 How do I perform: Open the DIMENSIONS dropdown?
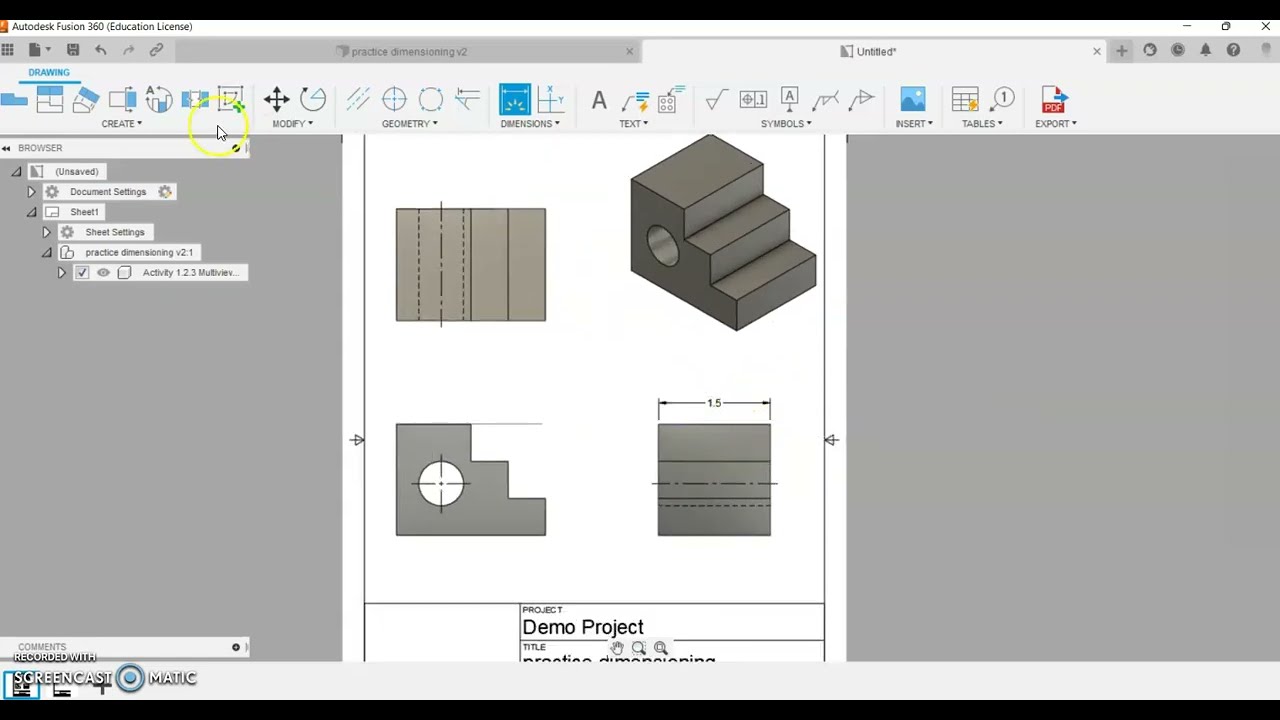[x=530, y=124]
